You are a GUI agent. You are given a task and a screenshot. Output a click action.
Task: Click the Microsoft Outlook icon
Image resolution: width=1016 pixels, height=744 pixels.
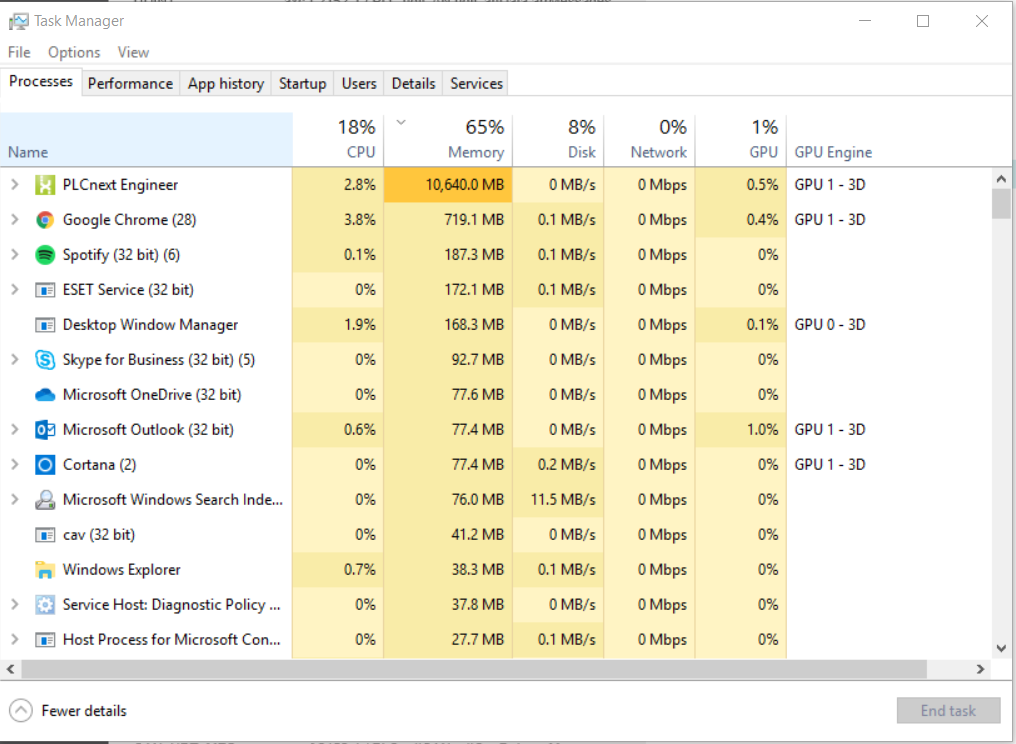45,430
